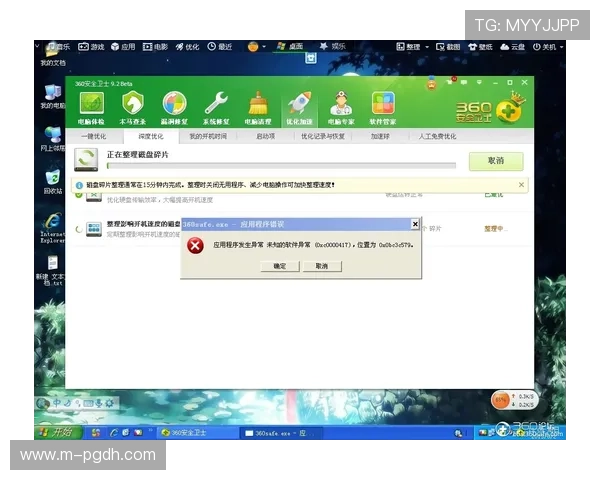Open the 我的文档 desktop folder

[54, 55]
